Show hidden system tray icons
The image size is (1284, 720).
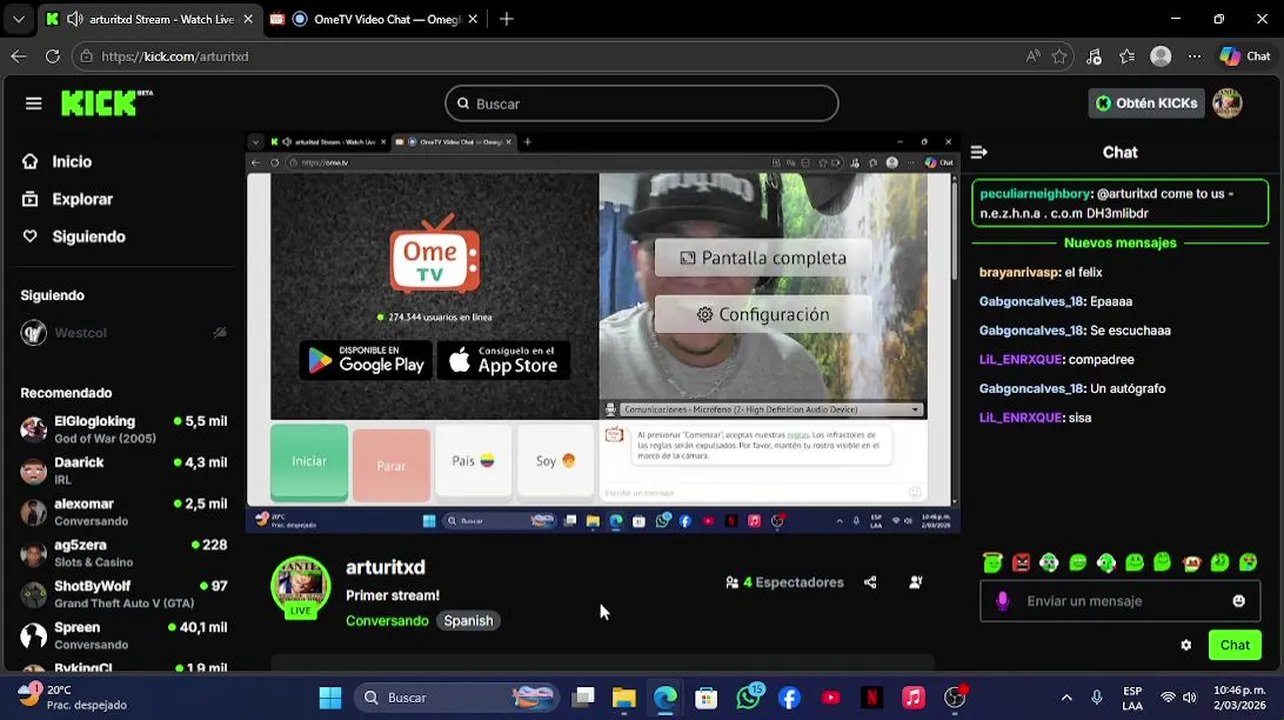point(1066,697)
